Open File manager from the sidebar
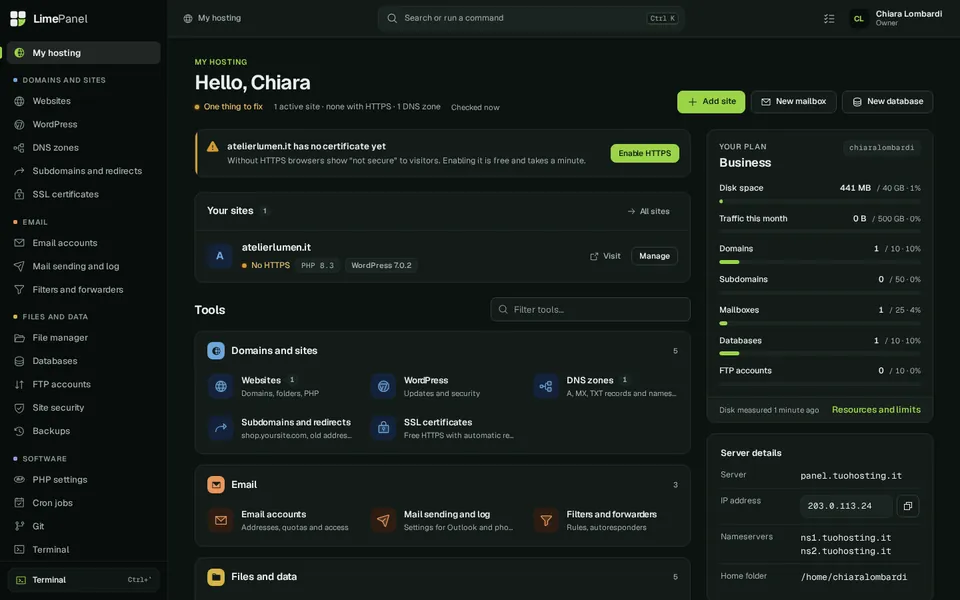The width and height of the screenshot is (960, 600). click(83, 338)
